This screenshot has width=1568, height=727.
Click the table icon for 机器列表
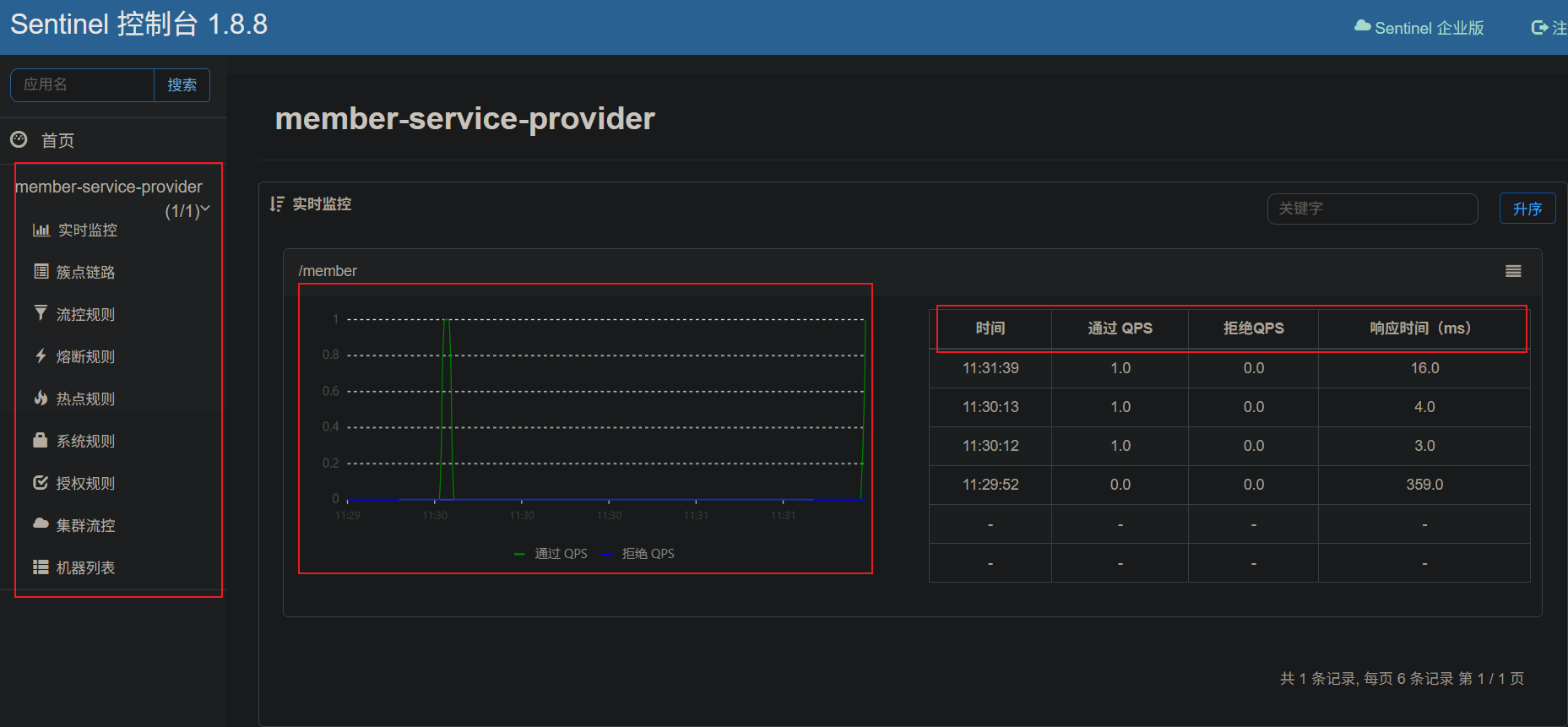(x=41, y=567)
